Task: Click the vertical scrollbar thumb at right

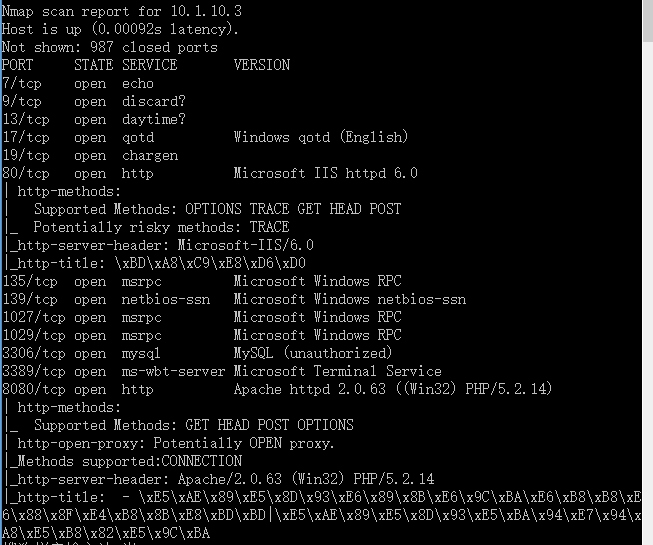Action: pos(648,21)
